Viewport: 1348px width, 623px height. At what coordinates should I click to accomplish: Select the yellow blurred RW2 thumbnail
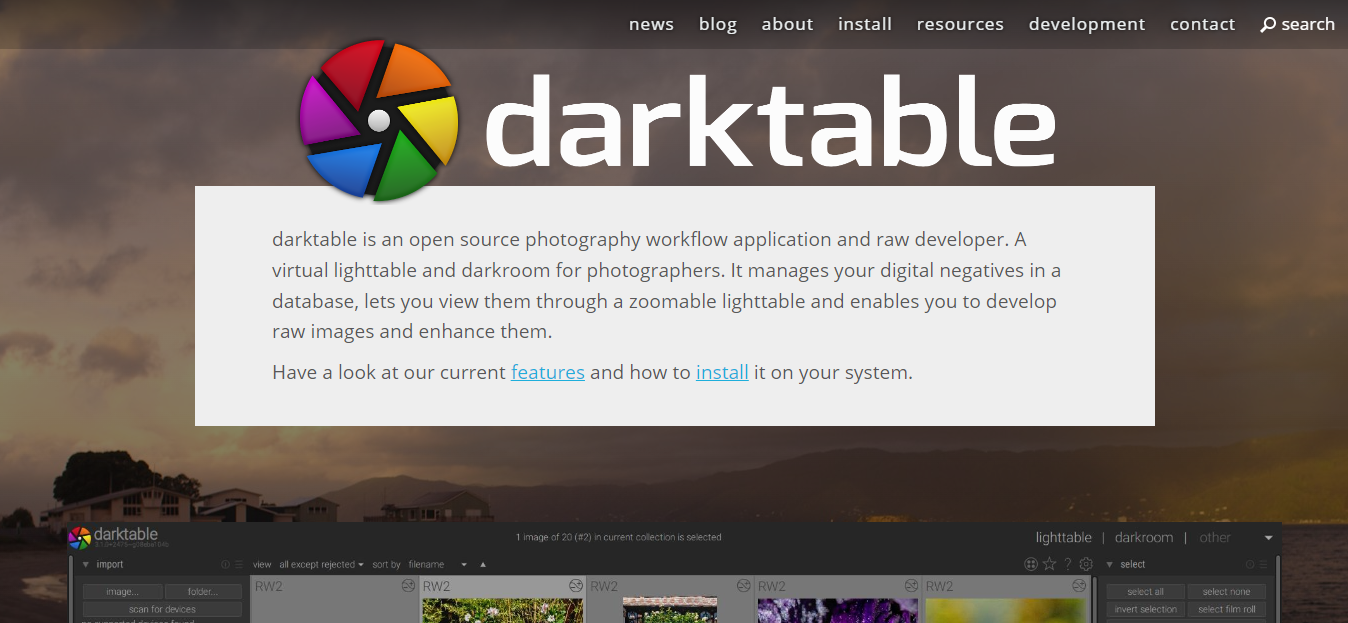point(1005,610)
